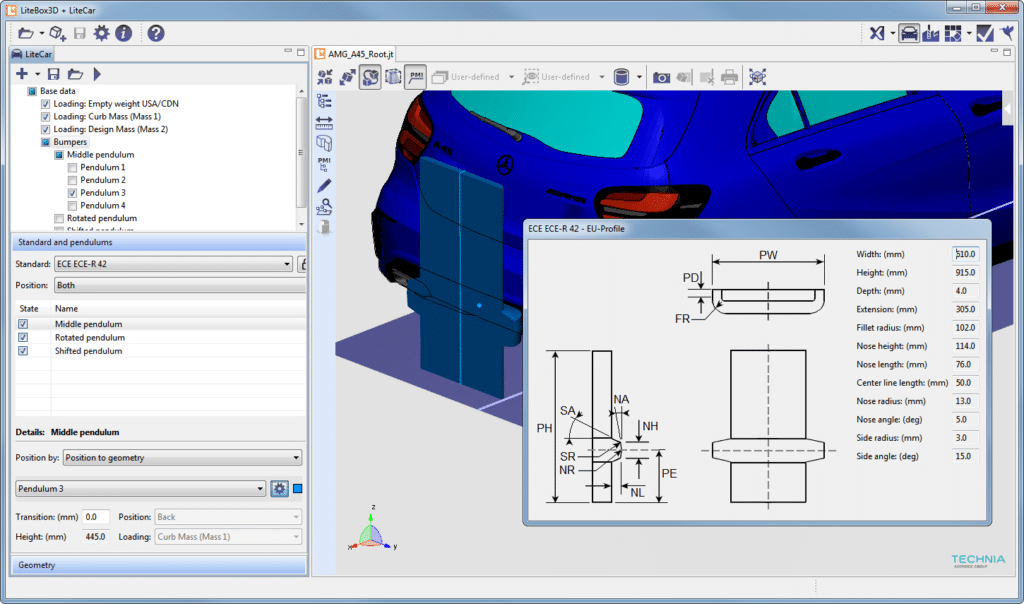Open the cylinder render style dropdown arrow
The height and width of the screenshot is (604, 1024).
coord(639,77)
